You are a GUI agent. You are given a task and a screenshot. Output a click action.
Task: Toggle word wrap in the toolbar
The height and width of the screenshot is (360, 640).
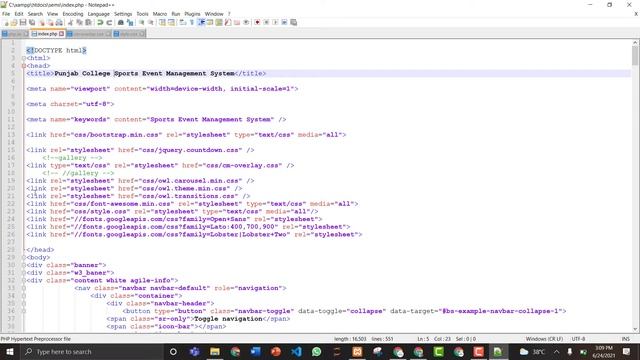tap(182, 22)
